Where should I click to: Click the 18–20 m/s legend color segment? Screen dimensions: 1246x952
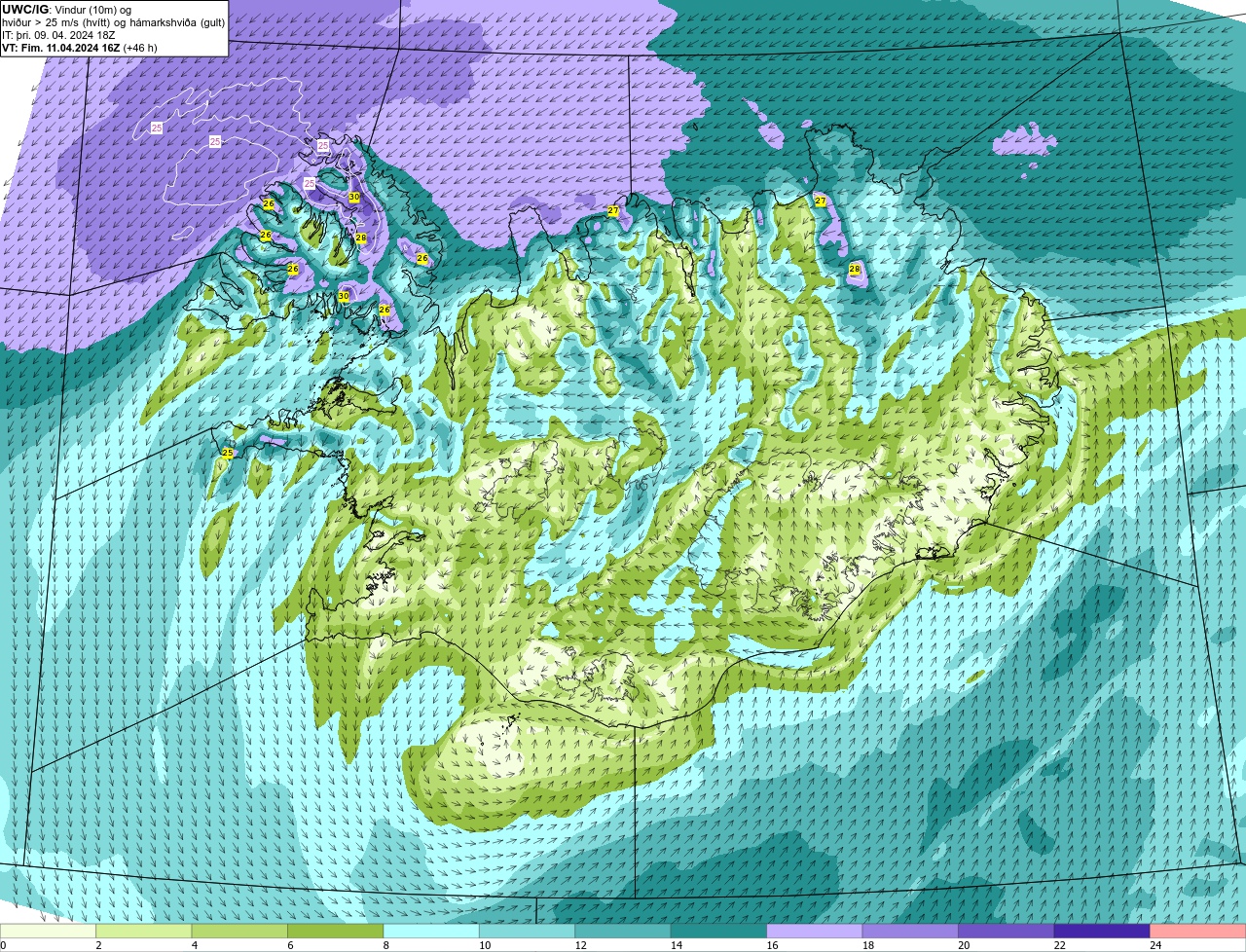pyautogui.click(x=910, y=932)
